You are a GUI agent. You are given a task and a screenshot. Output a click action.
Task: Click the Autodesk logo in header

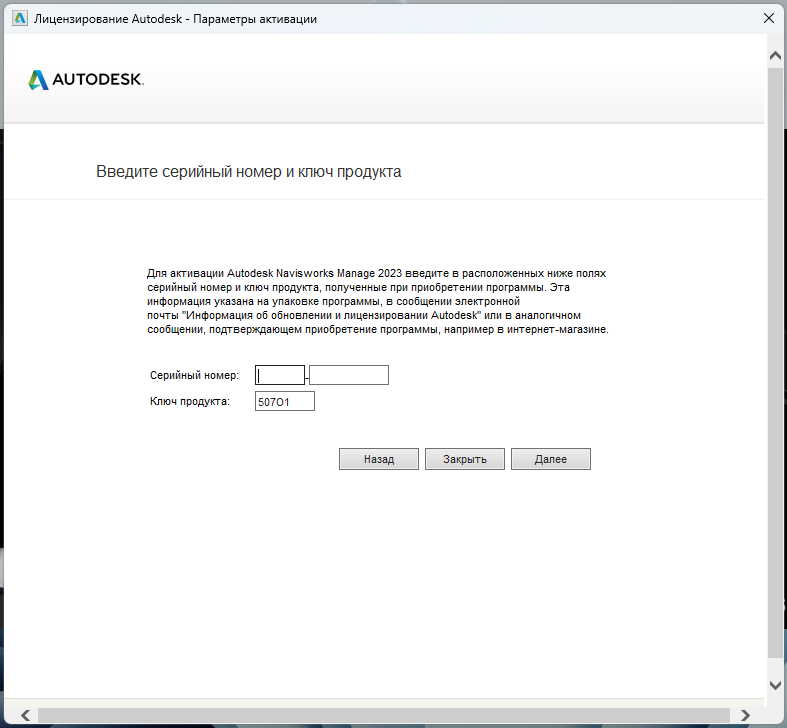point(86,80)
